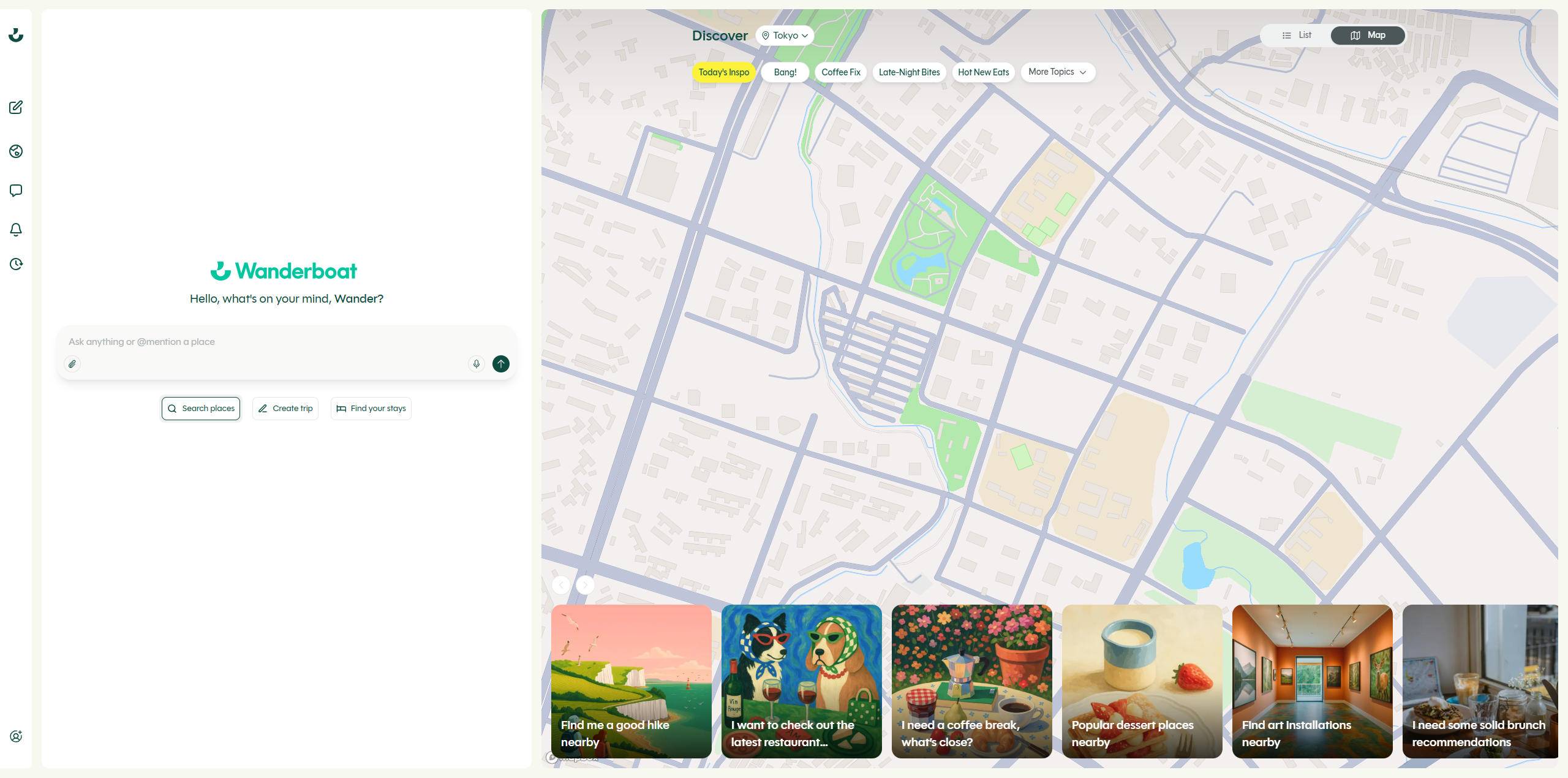The height and width of the screenshot is (778, 1568).
Task: Expand the More Topics dropdown
Action: pos(1058,72)
